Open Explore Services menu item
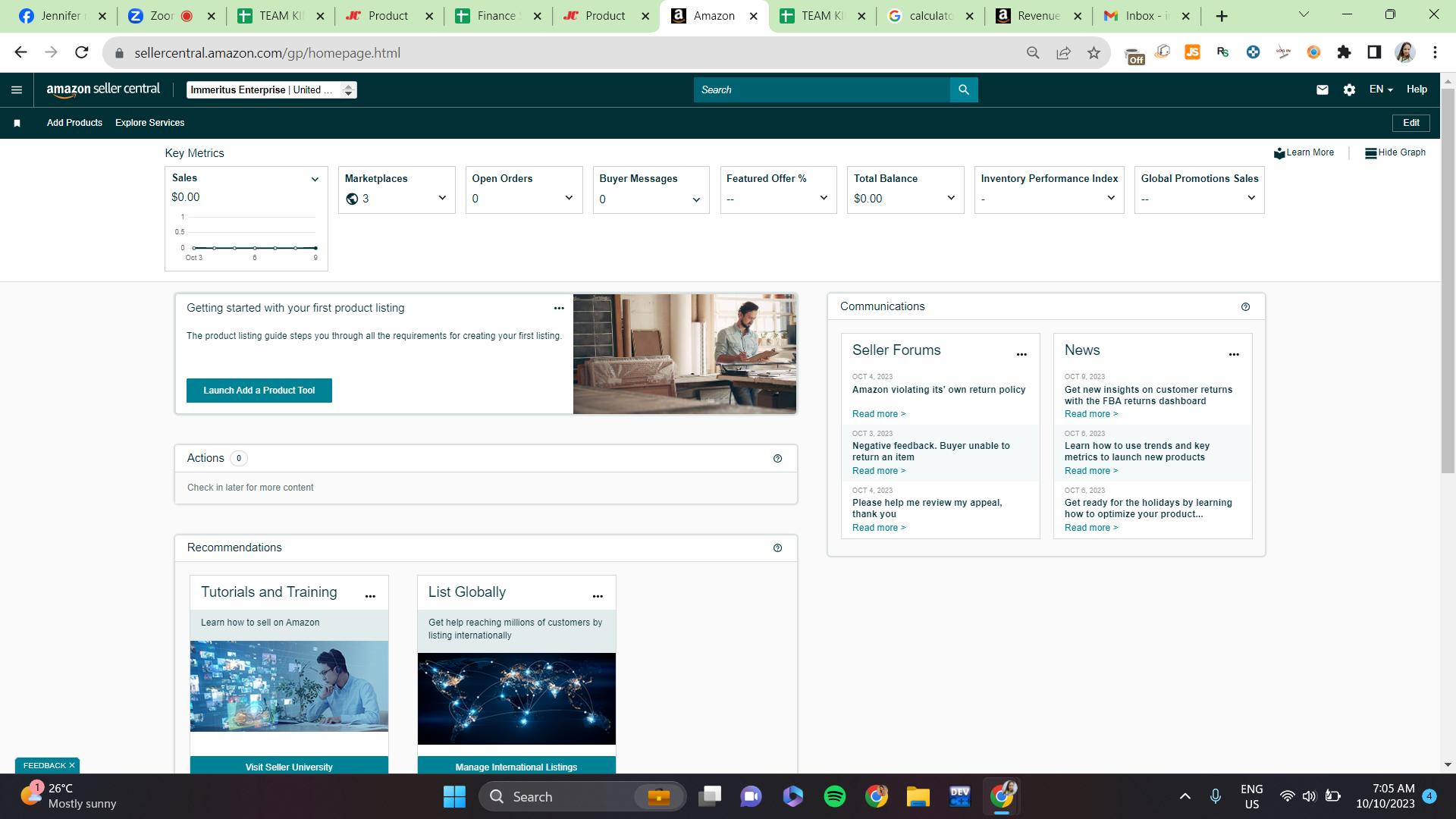 [149, 123]
